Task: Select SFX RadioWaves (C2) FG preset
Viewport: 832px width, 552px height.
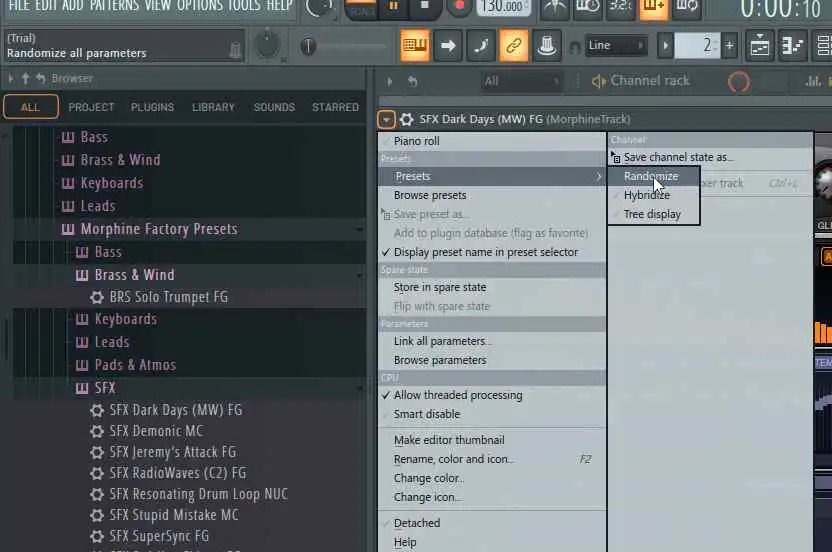Action: 178,473
